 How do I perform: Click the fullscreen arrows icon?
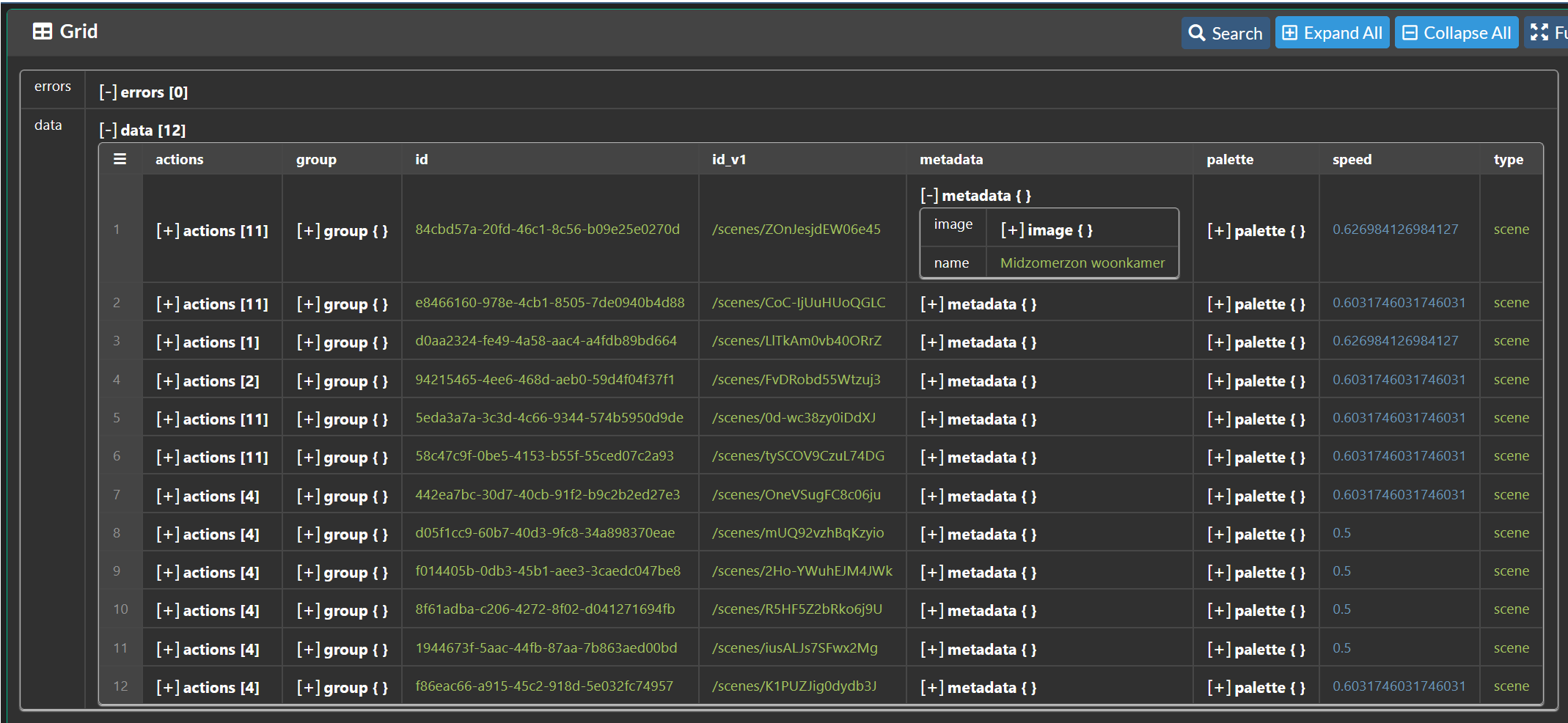pos(1539,33)
